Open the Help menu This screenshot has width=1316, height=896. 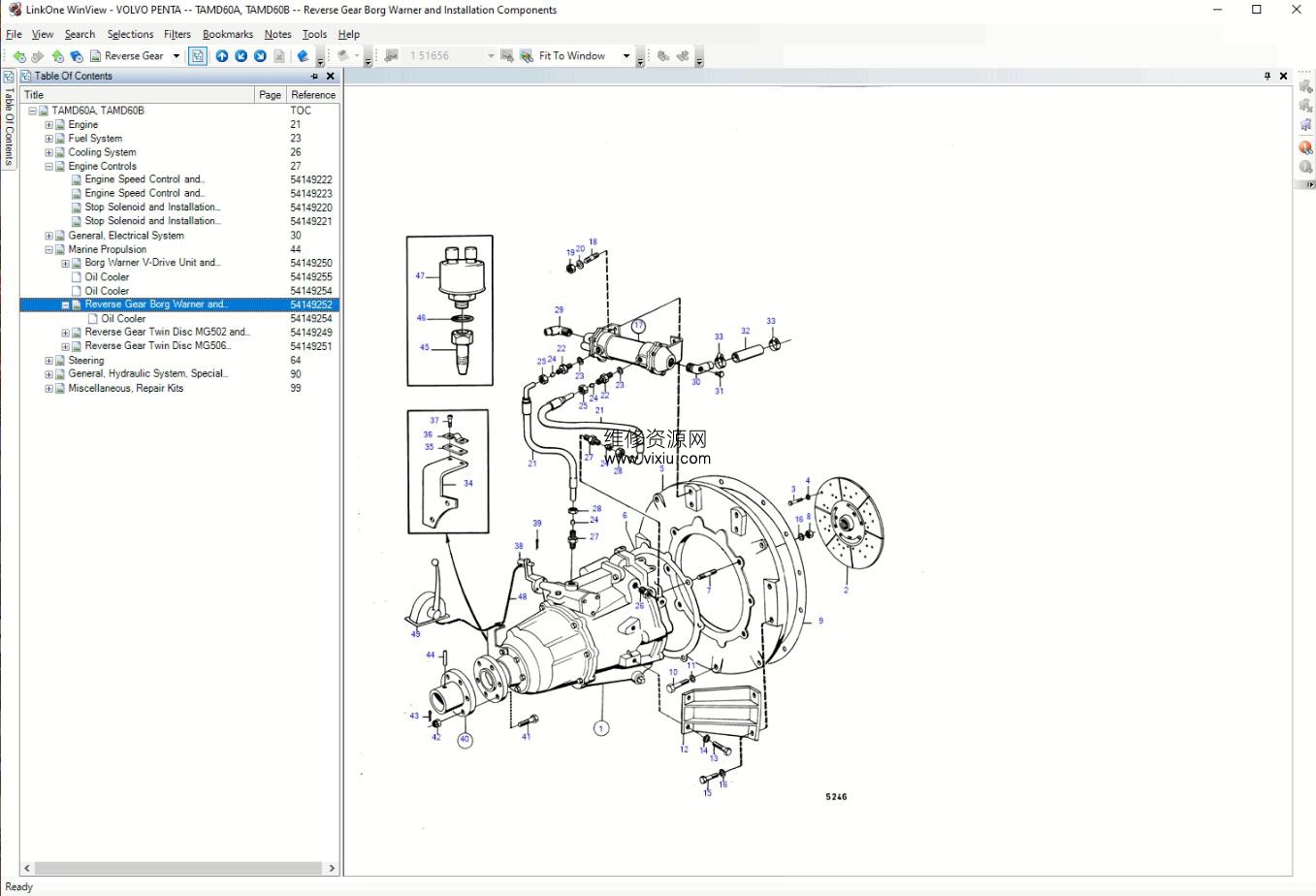pyautogui.click(x=348, y=34)
